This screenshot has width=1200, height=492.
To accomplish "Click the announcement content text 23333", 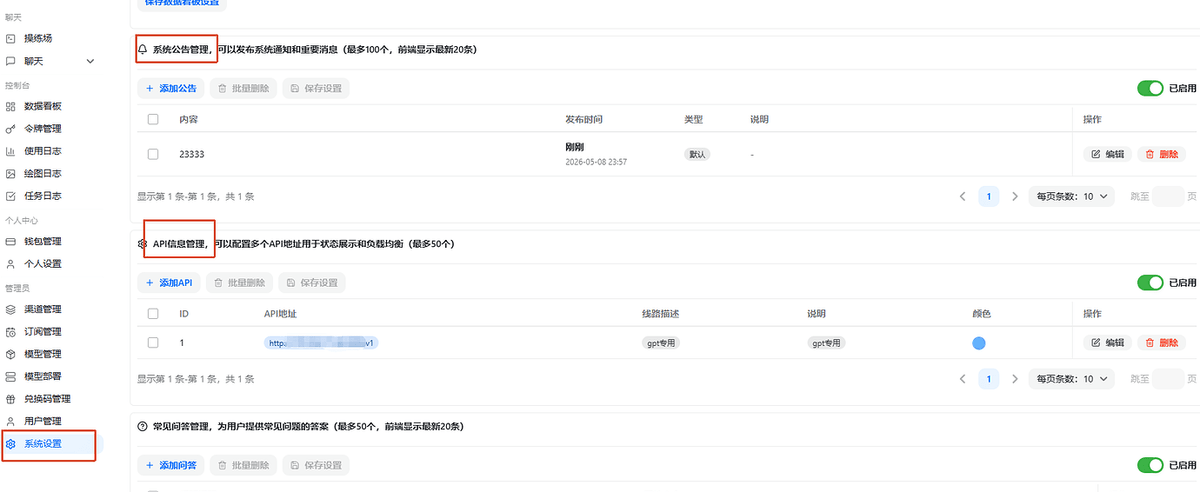I will coord(192,154).
